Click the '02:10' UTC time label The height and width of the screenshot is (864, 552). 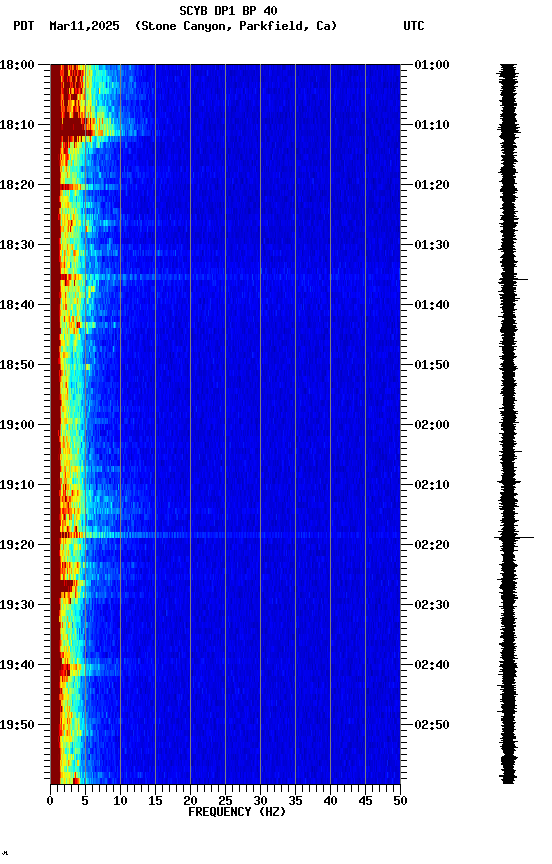point(432,485)
